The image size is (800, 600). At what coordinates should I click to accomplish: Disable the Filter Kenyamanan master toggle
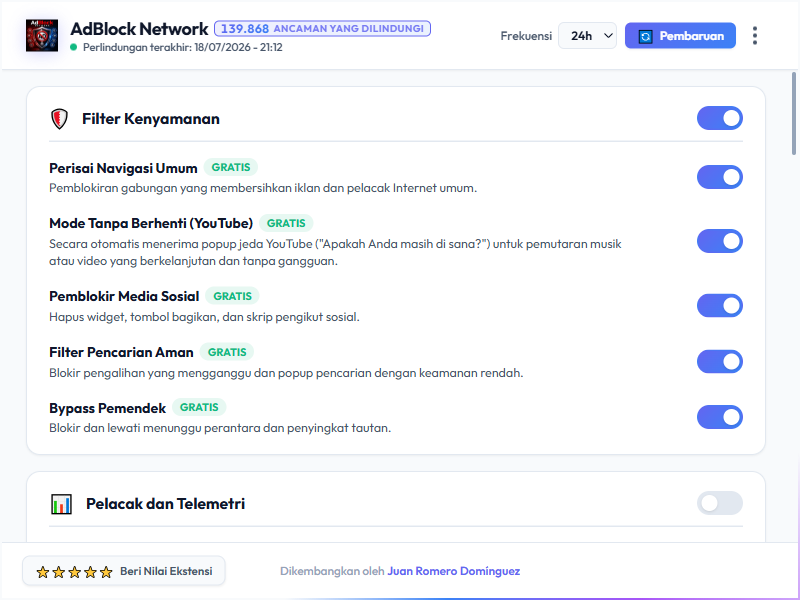tap(719, 118)
